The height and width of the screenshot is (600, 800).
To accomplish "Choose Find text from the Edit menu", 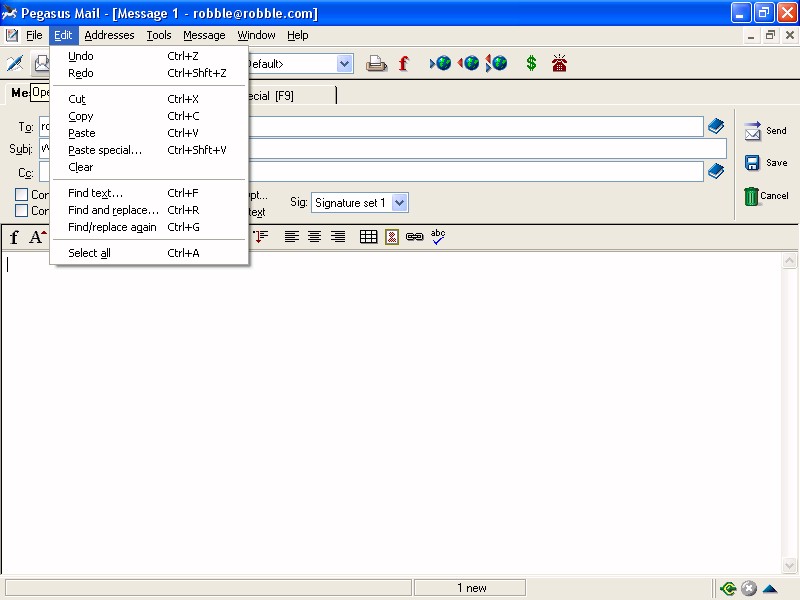I will (149, 193).
